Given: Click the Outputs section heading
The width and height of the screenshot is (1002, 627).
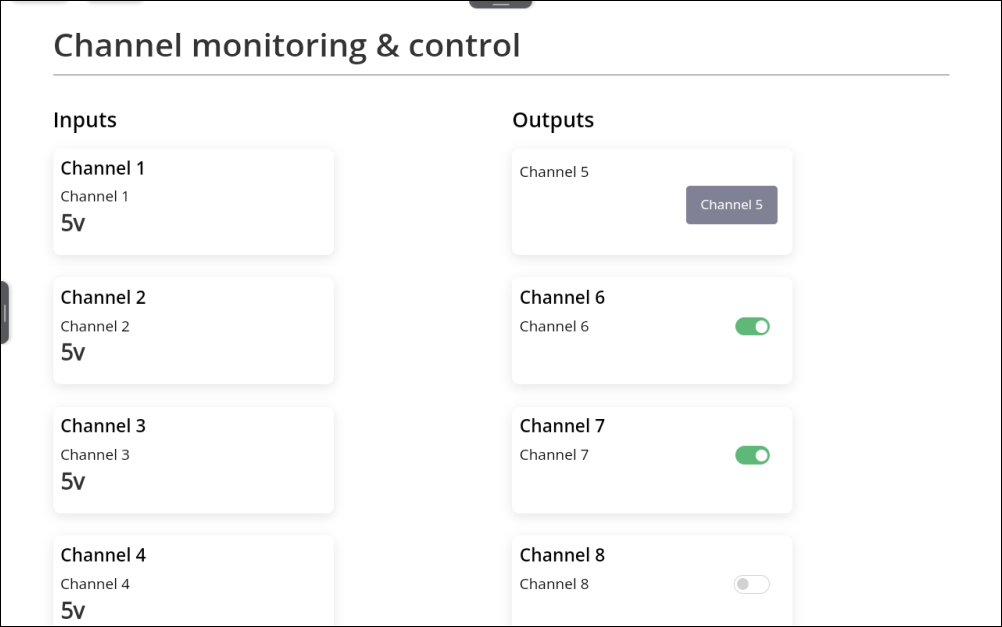Looking at the screenshot, I should click(x=553, y=120).
